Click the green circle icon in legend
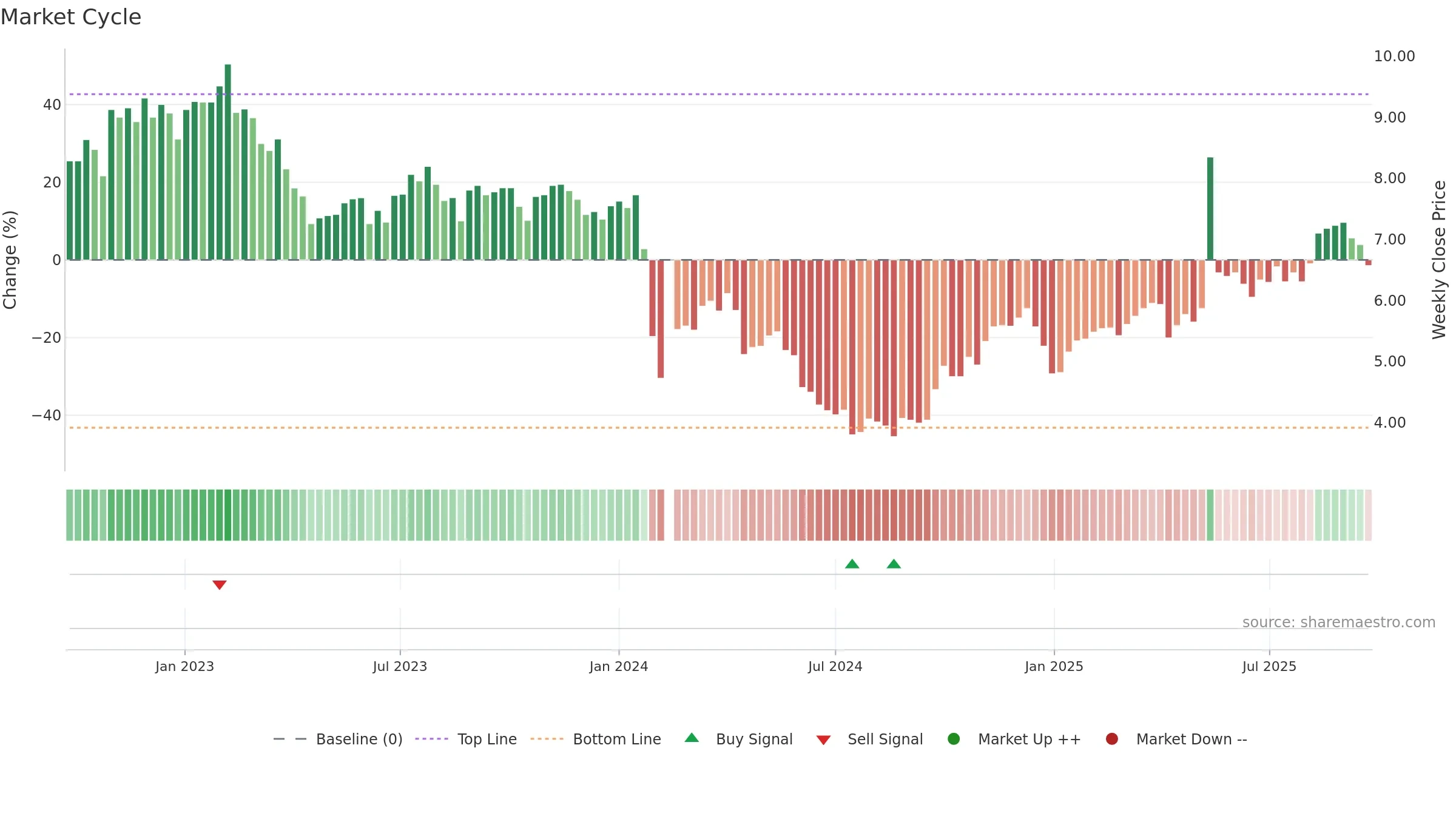The height and width of the screenshot is (819, 1456). coord(954,739)
